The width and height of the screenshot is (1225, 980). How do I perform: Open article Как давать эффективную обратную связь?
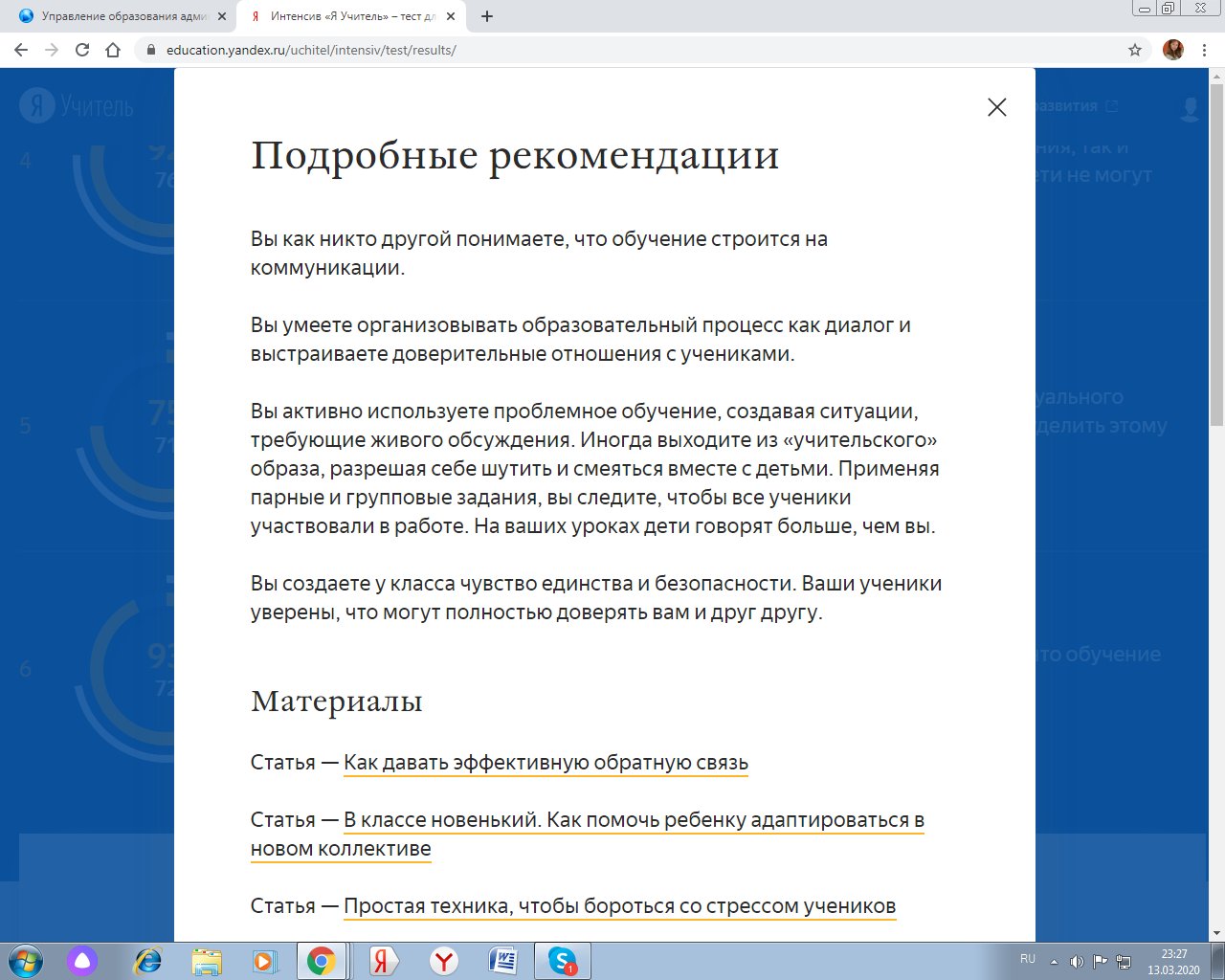pos(546,763)
